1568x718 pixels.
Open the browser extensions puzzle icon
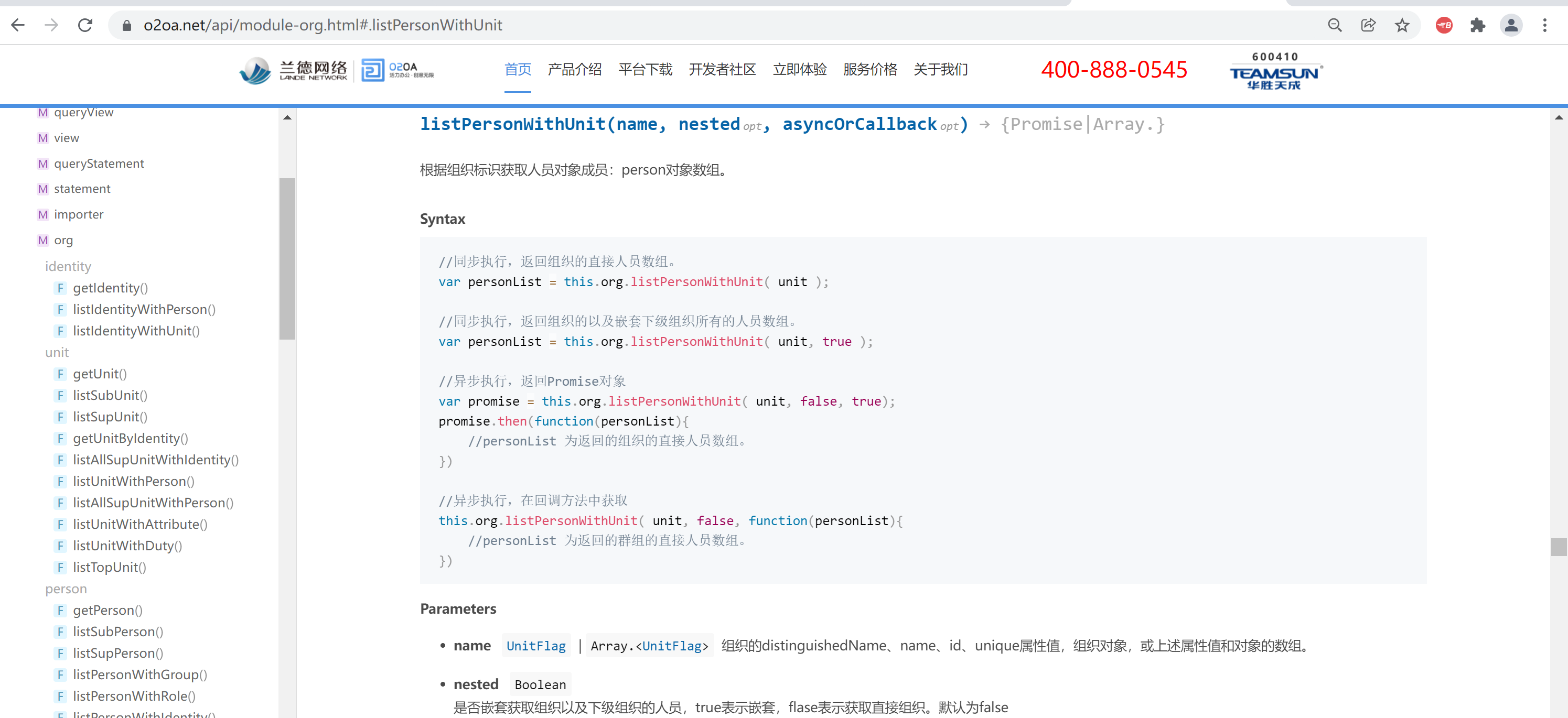1477,25
